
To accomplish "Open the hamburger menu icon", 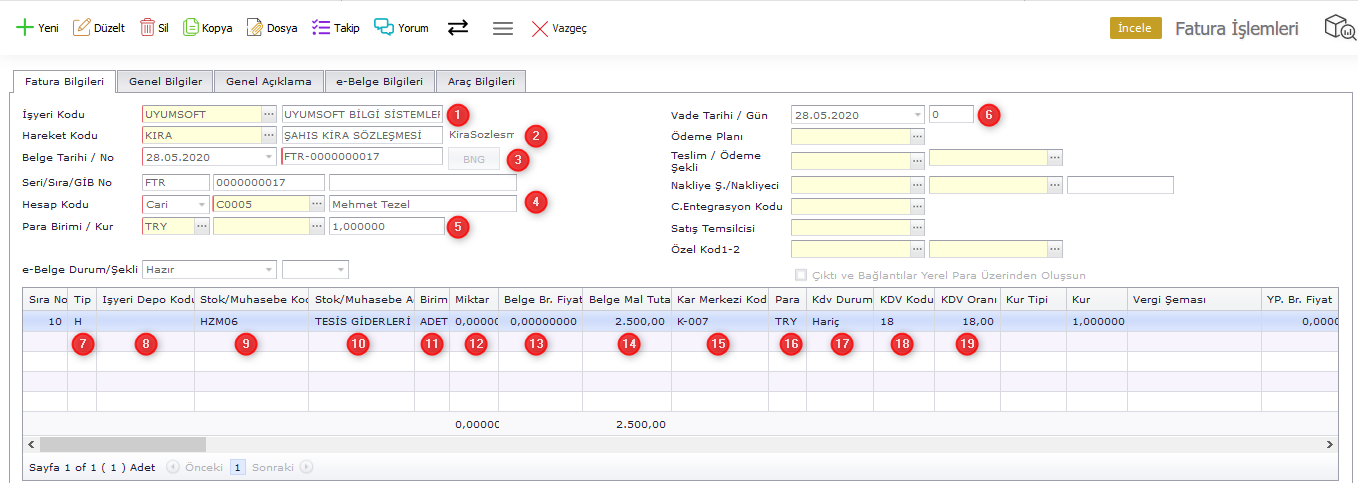I will pyautogui.click(x=503, y=28).
